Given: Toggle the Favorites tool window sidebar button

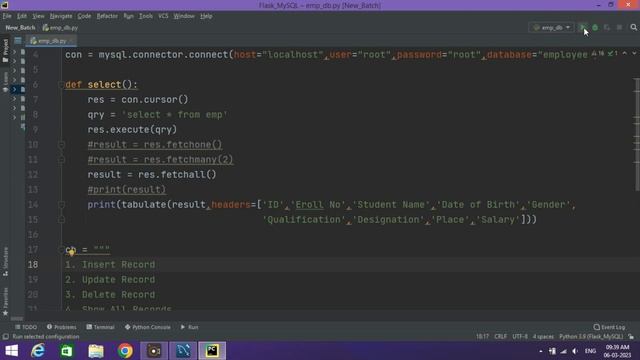Looking at the screenshot, I should pyautogui.click(x=5, y=302).
